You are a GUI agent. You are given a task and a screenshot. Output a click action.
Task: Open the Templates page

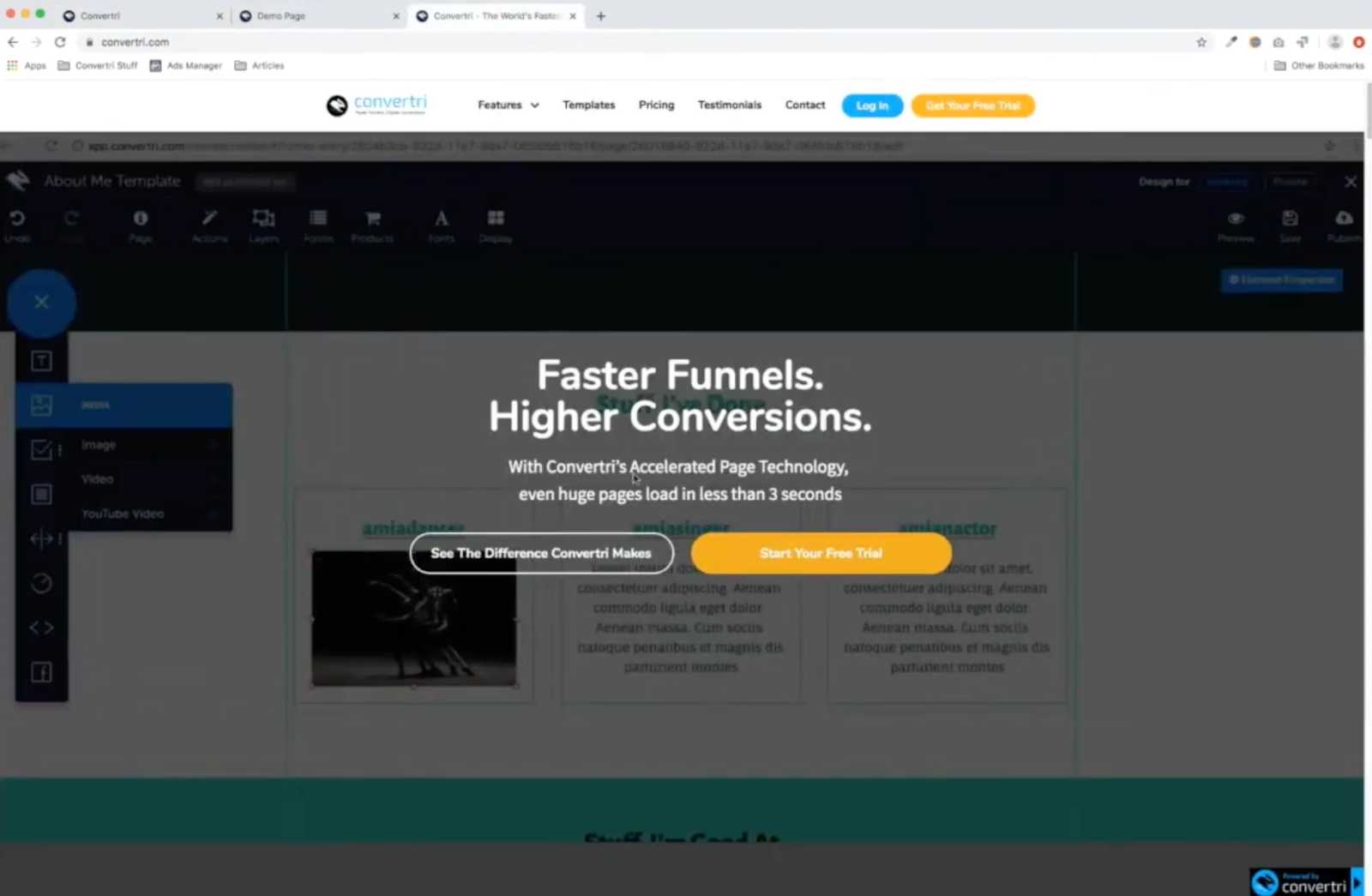(x=589, y=105)
